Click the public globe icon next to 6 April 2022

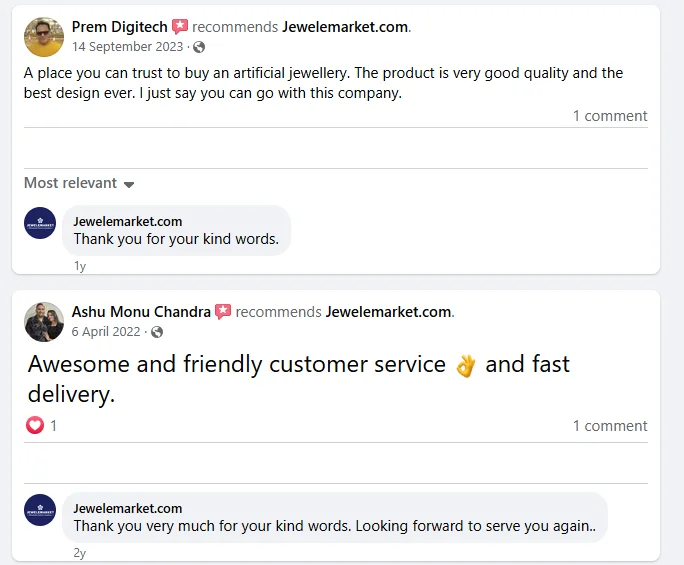pos(157,332)
